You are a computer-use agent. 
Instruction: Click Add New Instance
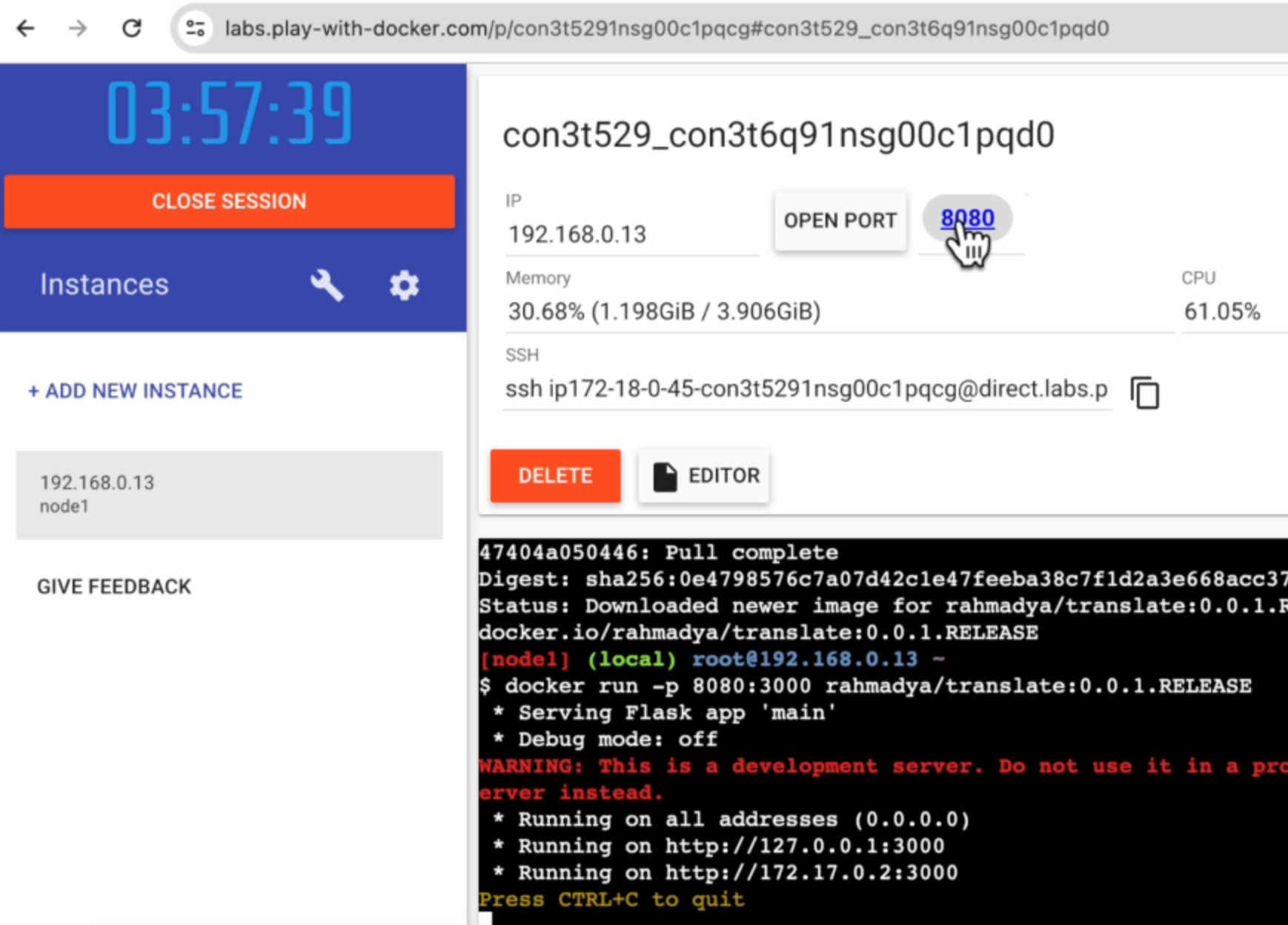[x=136, y=391]
